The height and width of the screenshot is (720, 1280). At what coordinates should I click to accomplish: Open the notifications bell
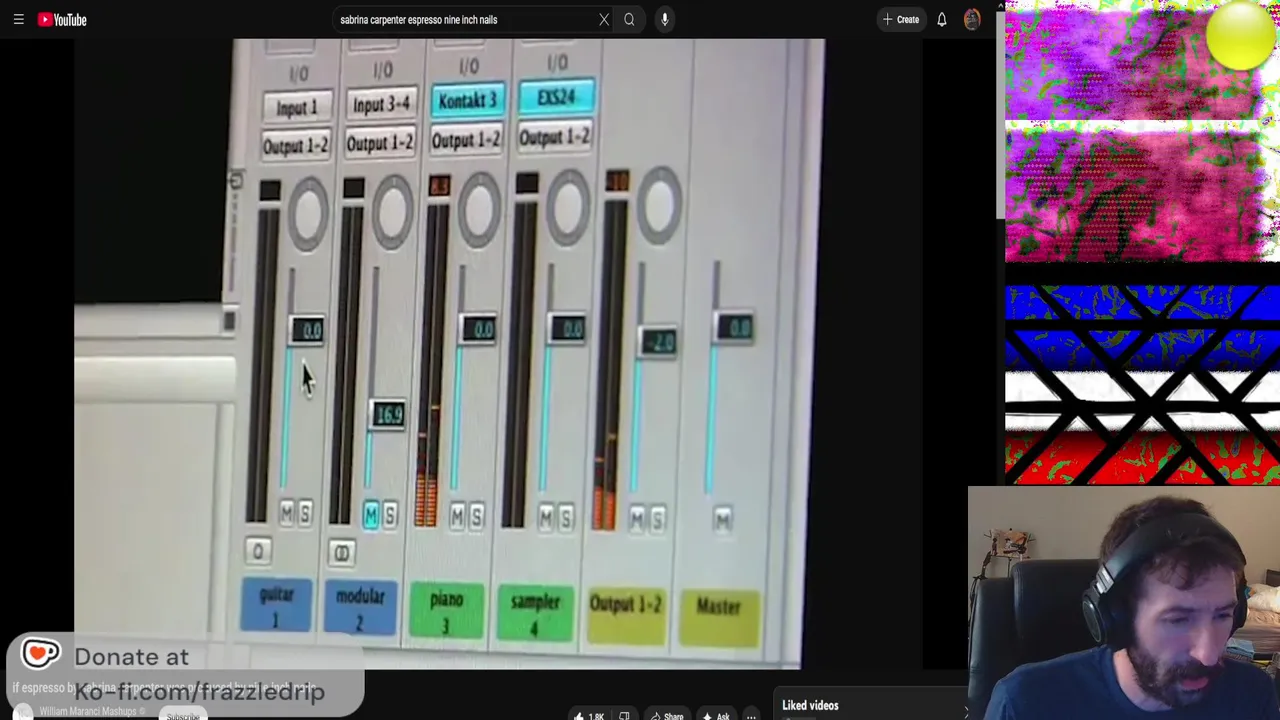(941, 19)
